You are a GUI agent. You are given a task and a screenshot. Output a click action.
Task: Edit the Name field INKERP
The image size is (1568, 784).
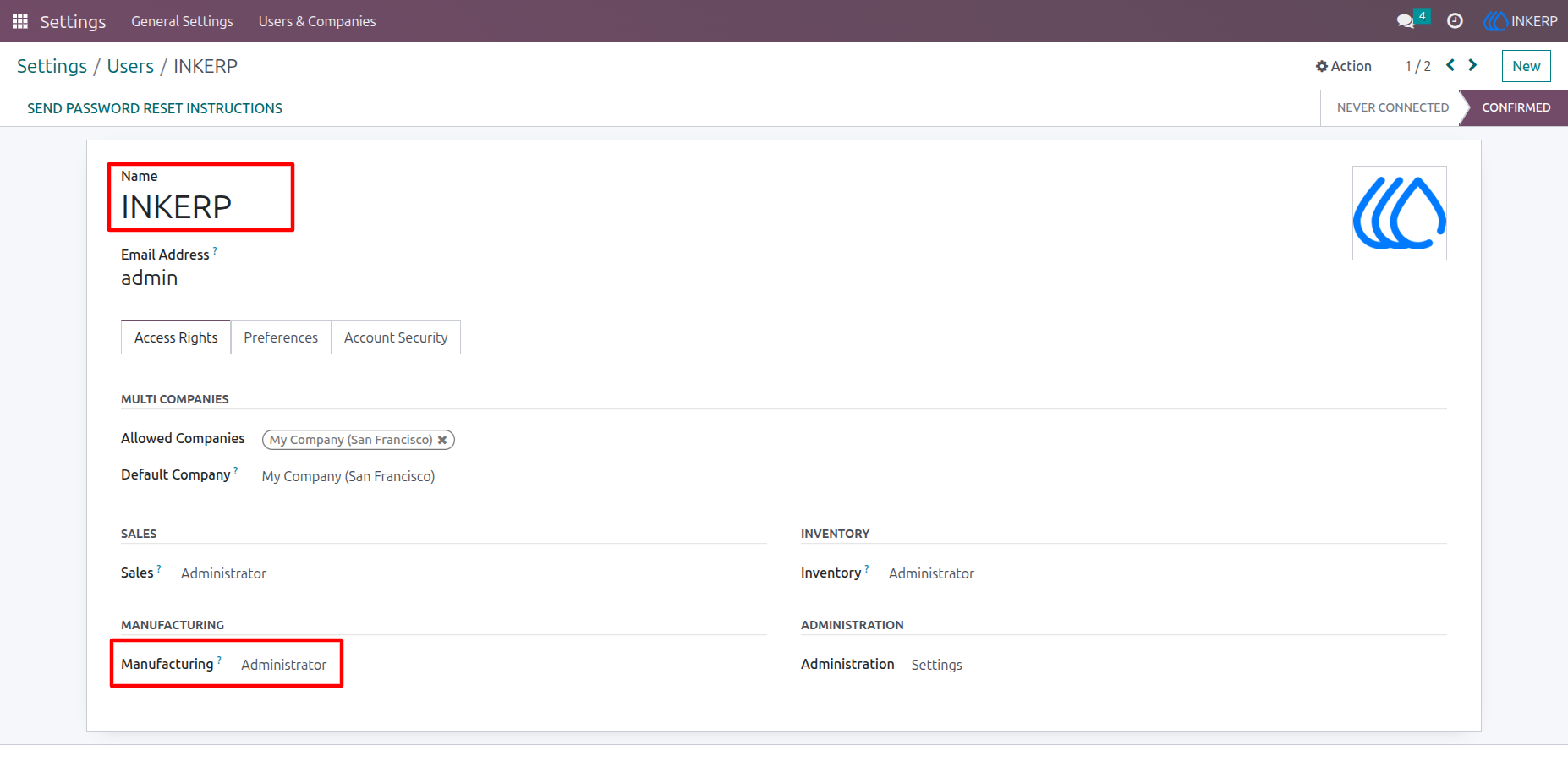176,207
